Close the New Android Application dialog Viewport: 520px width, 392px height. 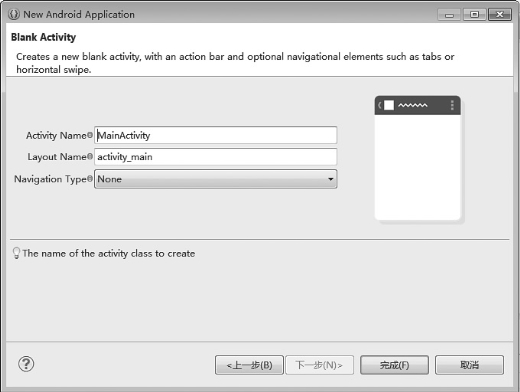500,15
